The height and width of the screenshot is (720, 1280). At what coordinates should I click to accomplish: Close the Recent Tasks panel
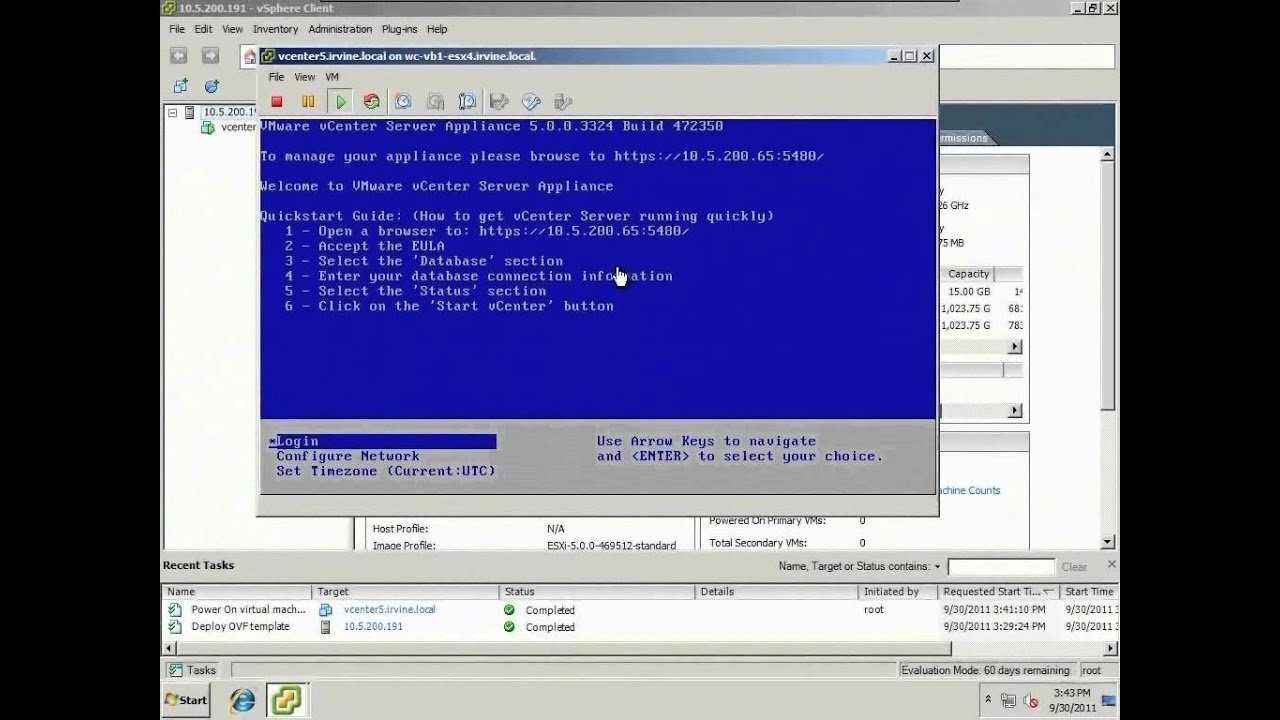1111,565
